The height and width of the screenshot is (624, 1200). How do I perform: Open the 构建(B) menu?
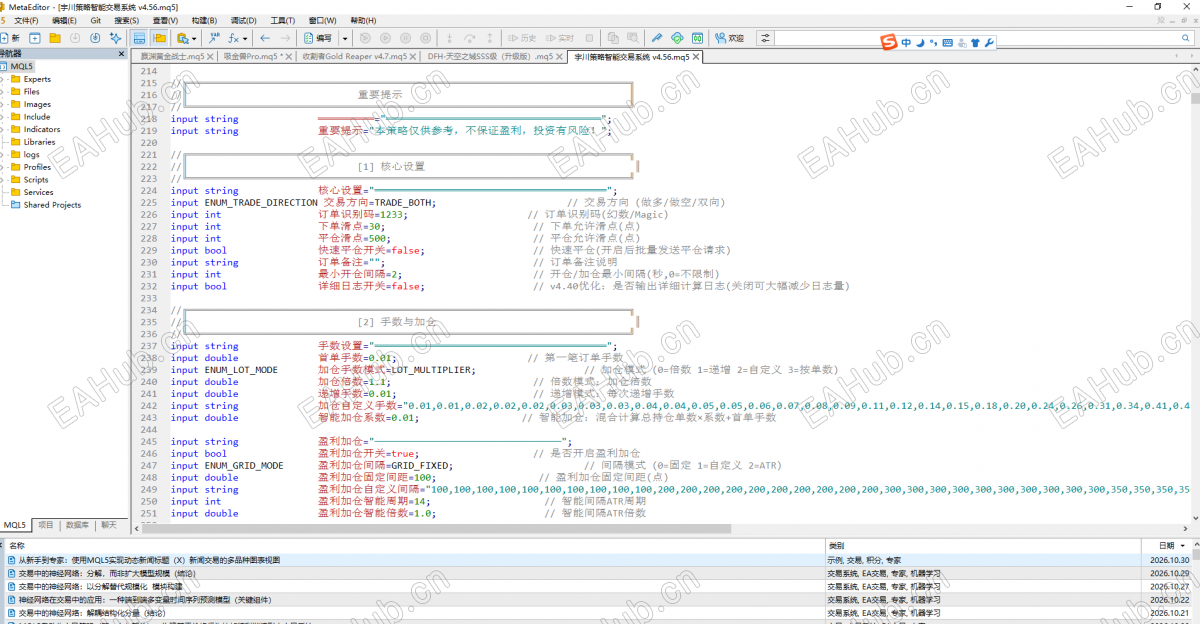click(204, 20)
